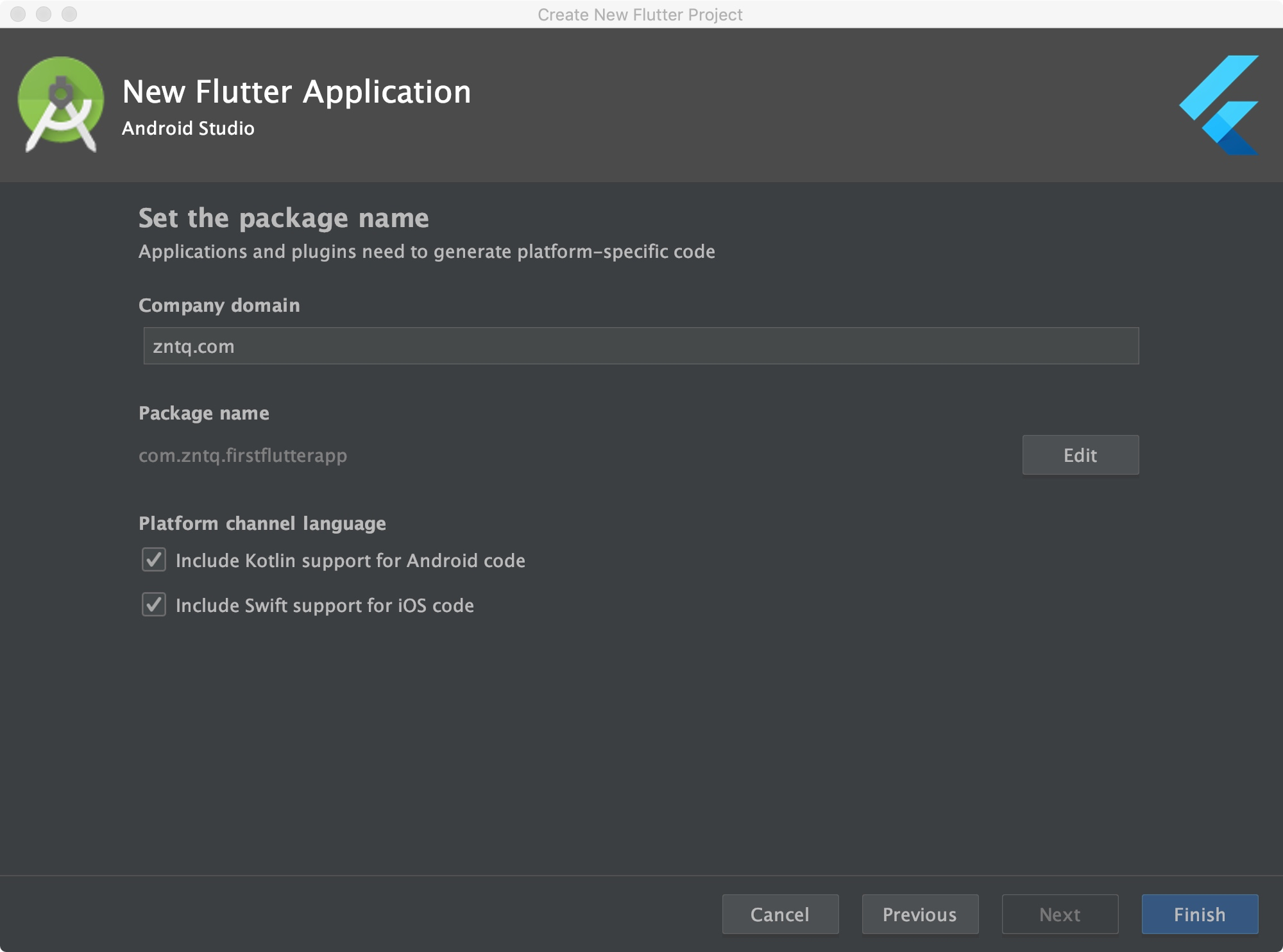Close the dialog via window close button

point(18,14)
